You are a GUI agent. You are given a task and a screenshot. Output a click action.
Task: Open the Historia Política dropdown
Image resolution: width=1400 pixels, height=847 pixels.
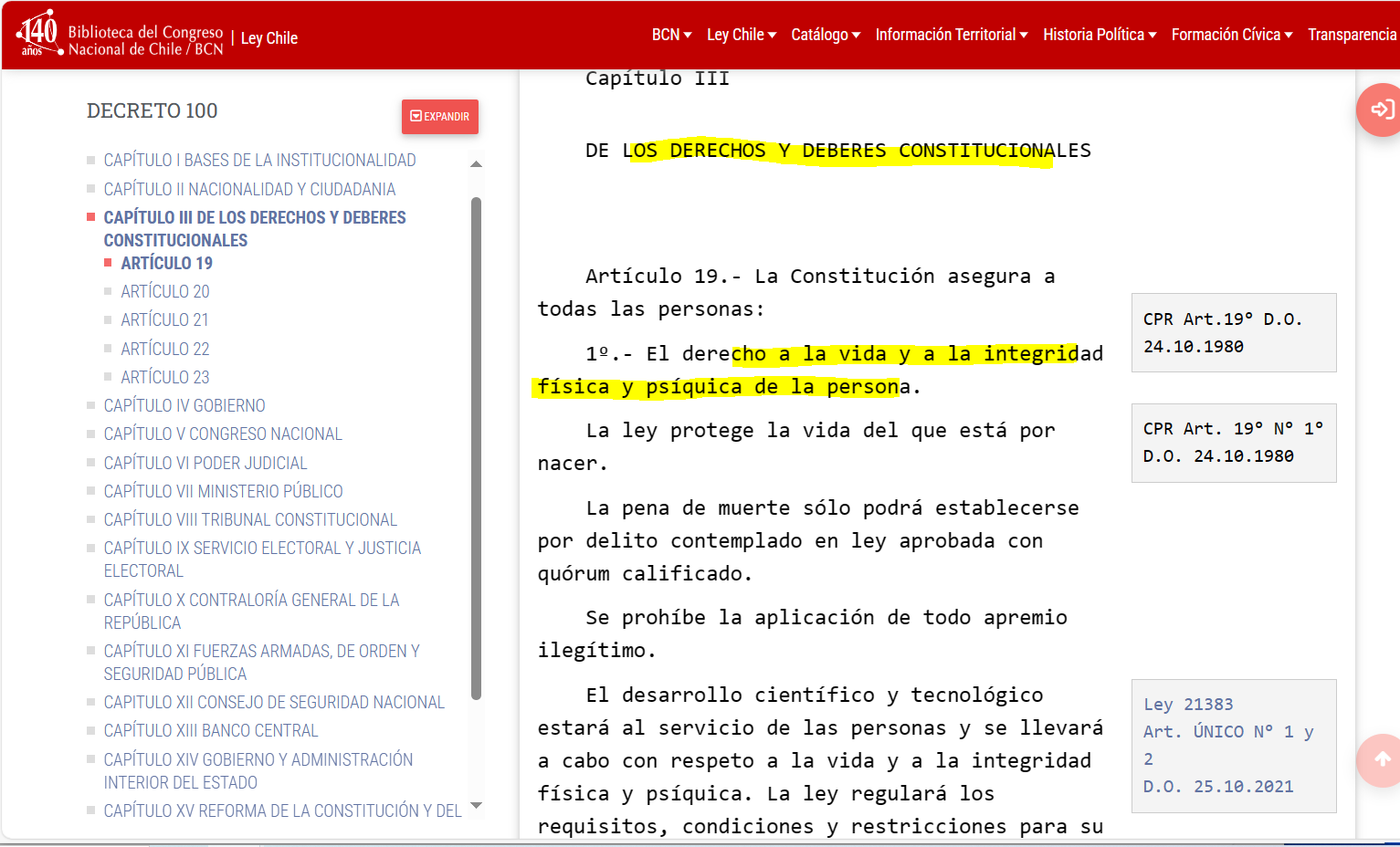pos(1100,35)
